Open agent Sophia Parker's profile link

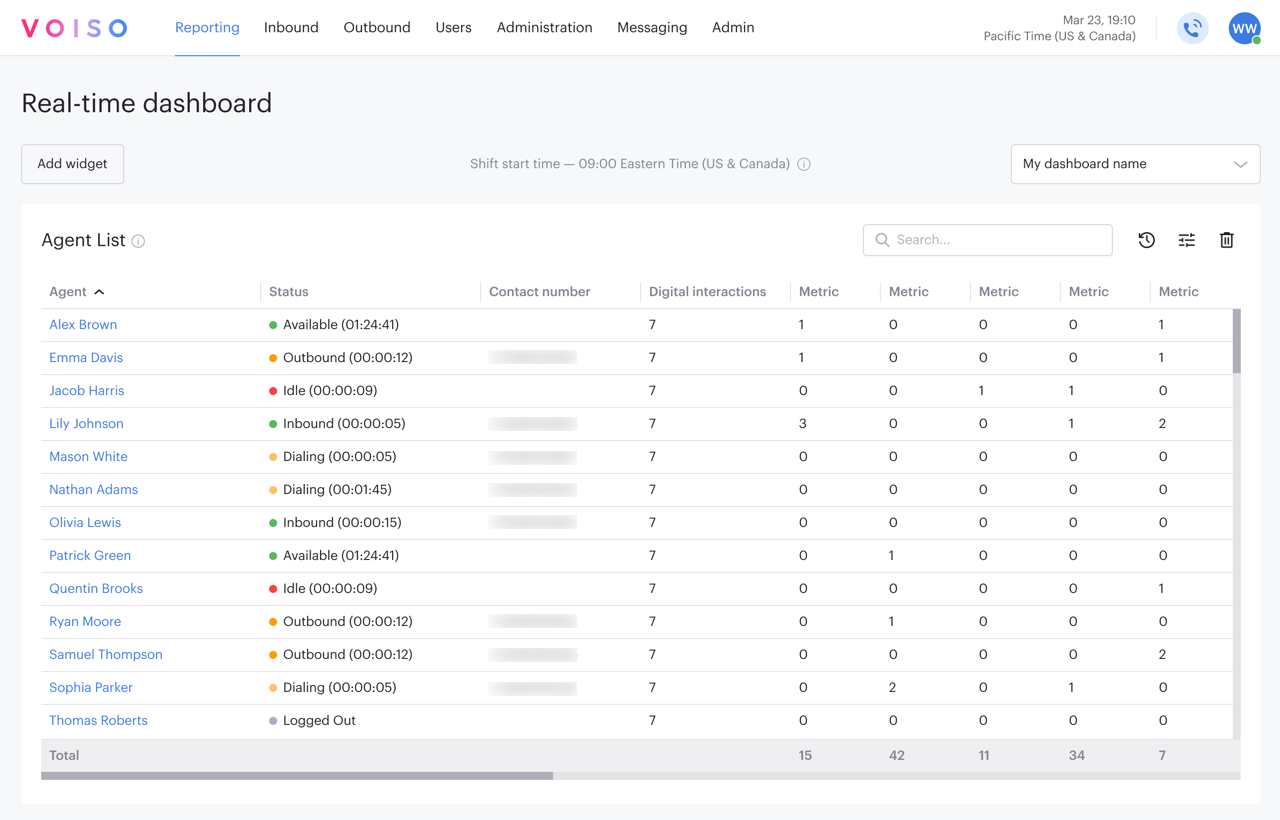pyautogui.click(x=90, y=687)
